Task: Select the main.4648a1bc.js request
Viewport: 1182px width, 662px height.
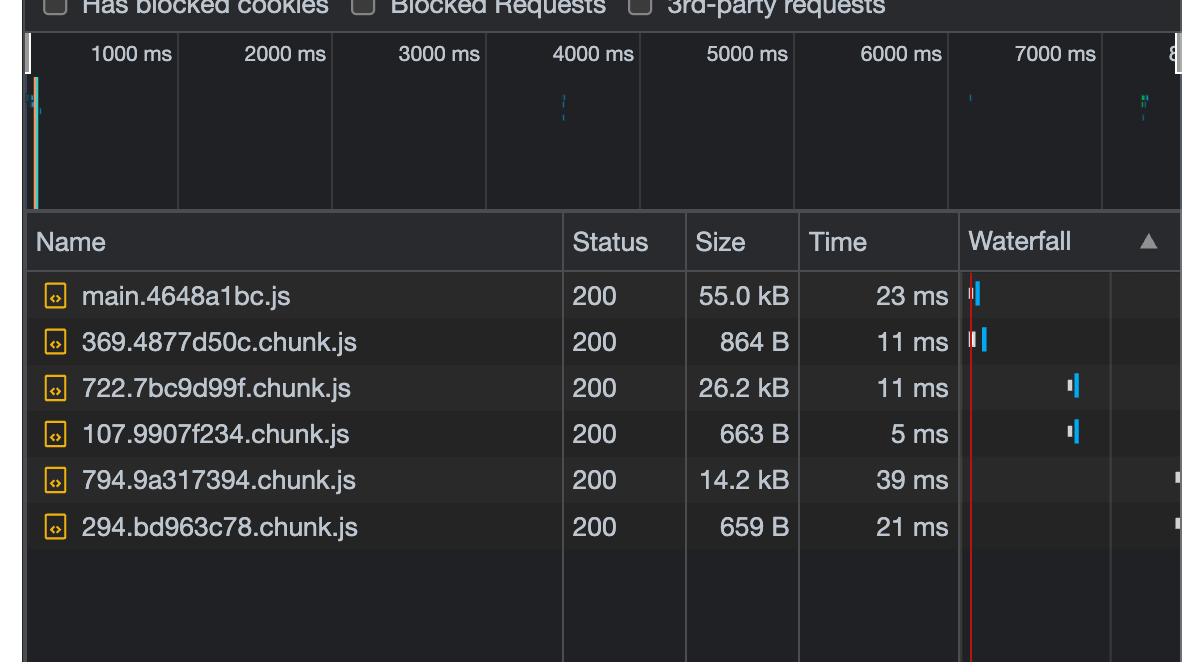Action: click(x=185, y=296)
